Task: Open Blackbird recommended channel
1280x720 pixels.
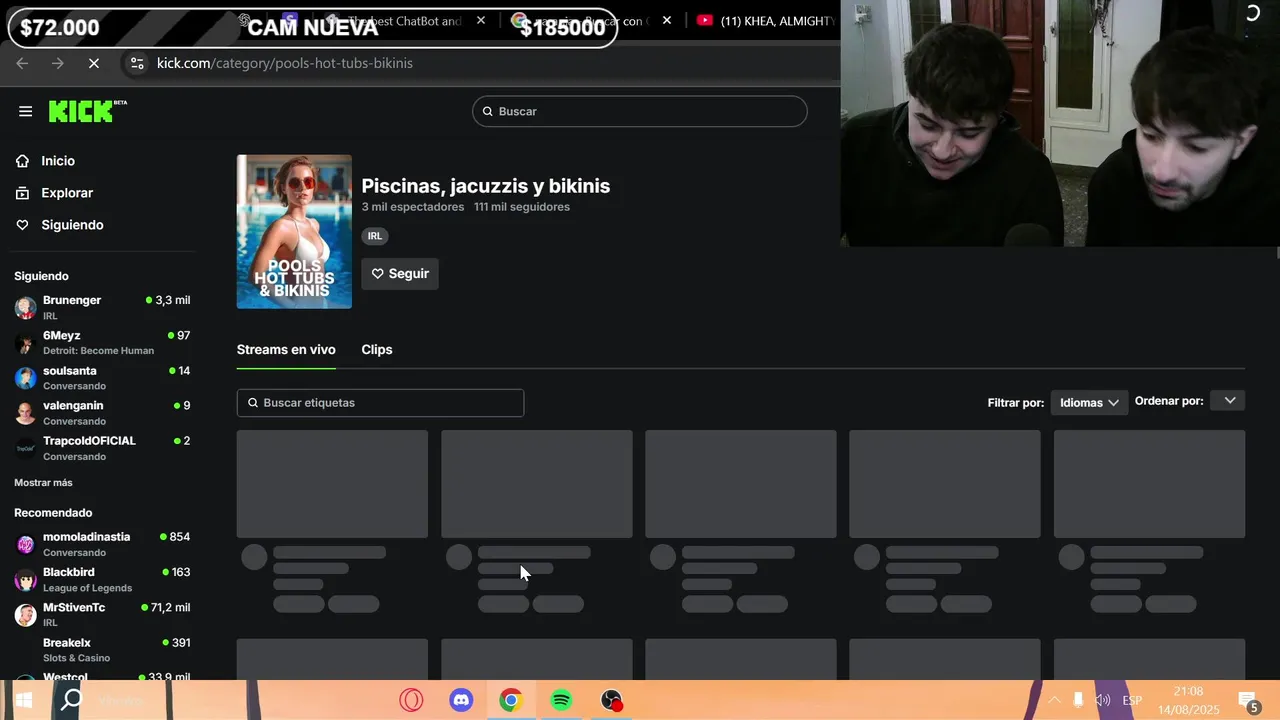Action: (x=102, y=579)
